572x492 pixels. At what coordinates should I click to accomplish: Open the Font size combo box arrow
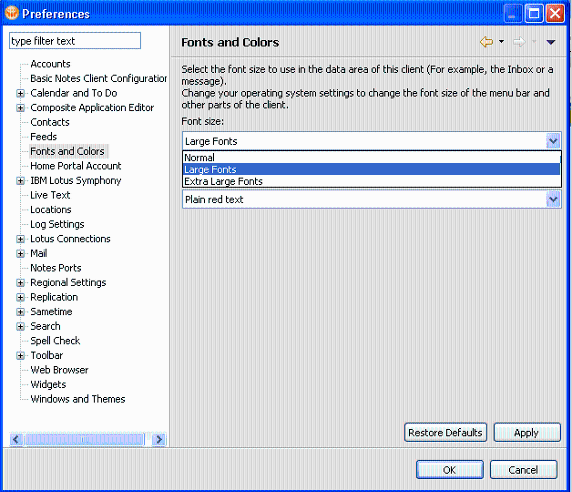[x=553, y=141]
